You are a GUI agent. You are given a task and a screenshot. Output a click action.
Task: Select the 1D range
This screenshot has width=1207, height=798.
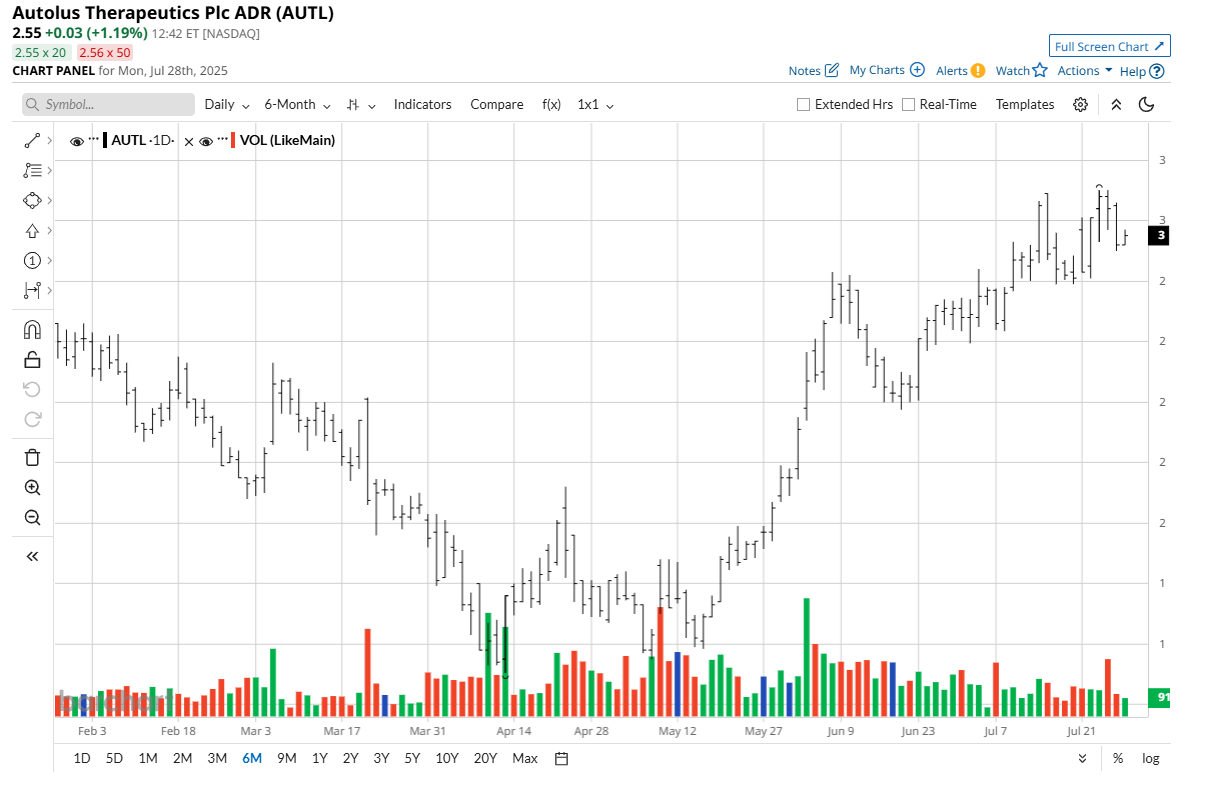click(82, 759)
